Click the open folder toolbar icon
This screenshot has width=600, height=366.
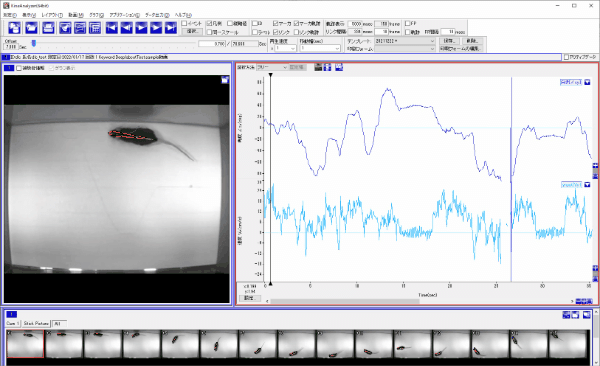click(x=31, y=28)
